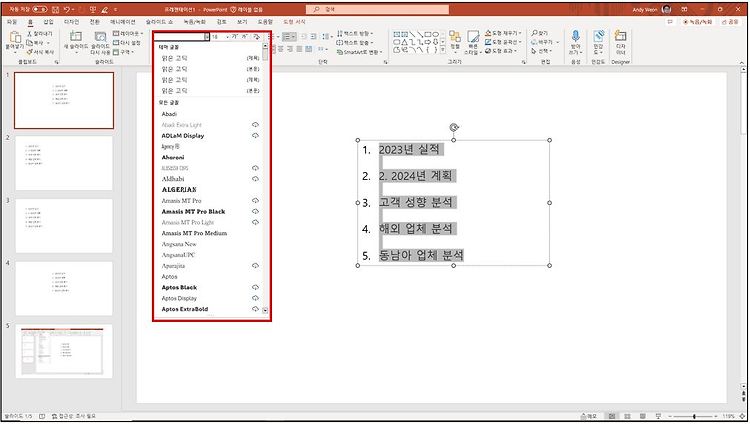Start slideshow from quick access toolbar icon

point(93,9)
